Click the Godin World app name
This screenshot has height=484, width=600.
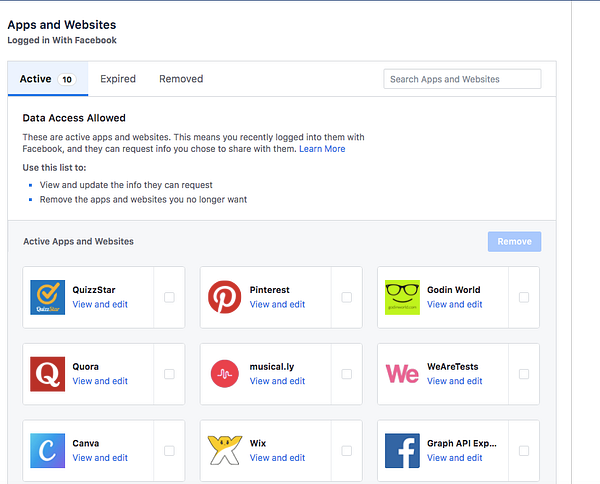pos(453,290)
